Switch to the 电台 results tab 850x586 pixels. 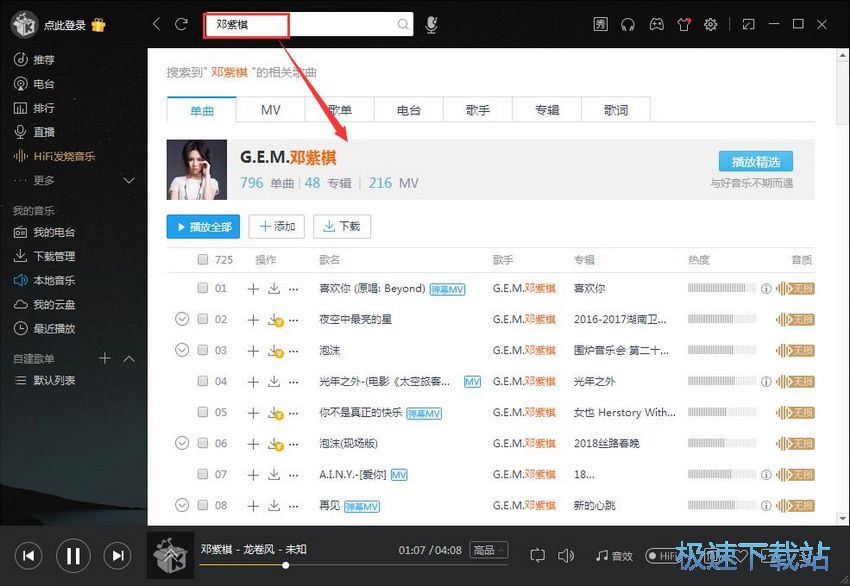click(x=409, y=110)
